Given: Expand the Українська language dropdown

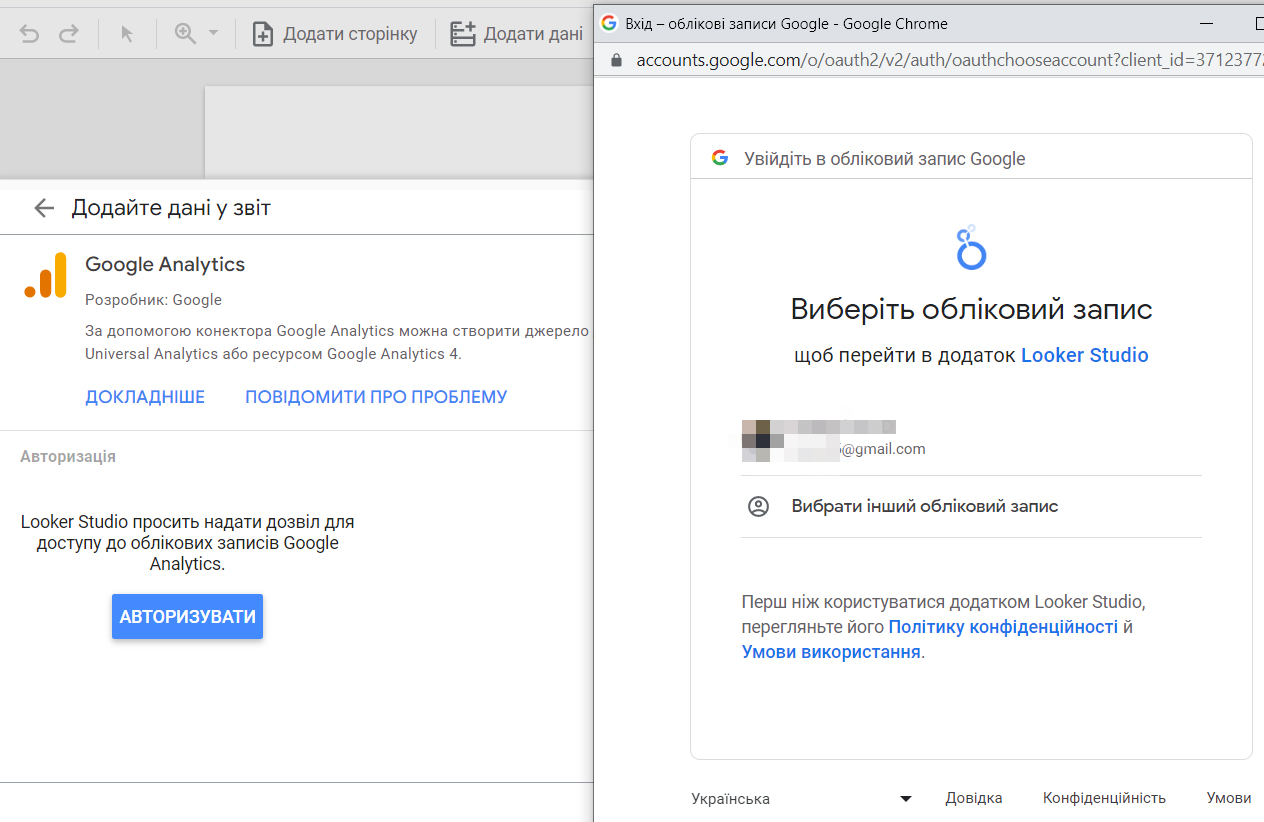Looking at the screenshot, I should coord(801,798).
